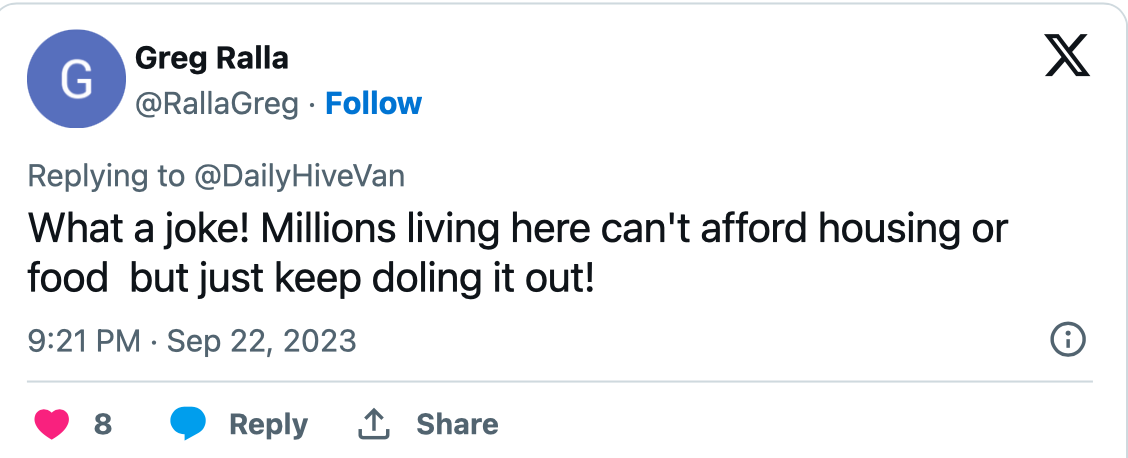Click the Sep 22, 2023 date
The width and height of the screenshot is (1128, 458).
261,341
